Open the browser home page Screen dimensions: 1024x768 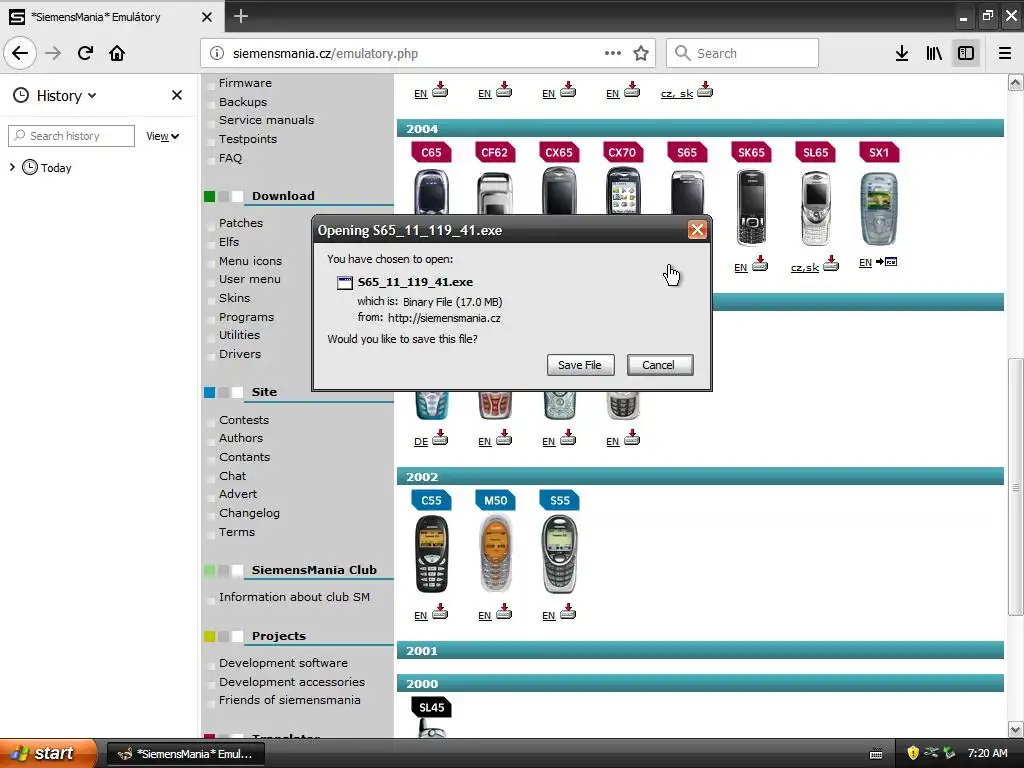point(117,53)
